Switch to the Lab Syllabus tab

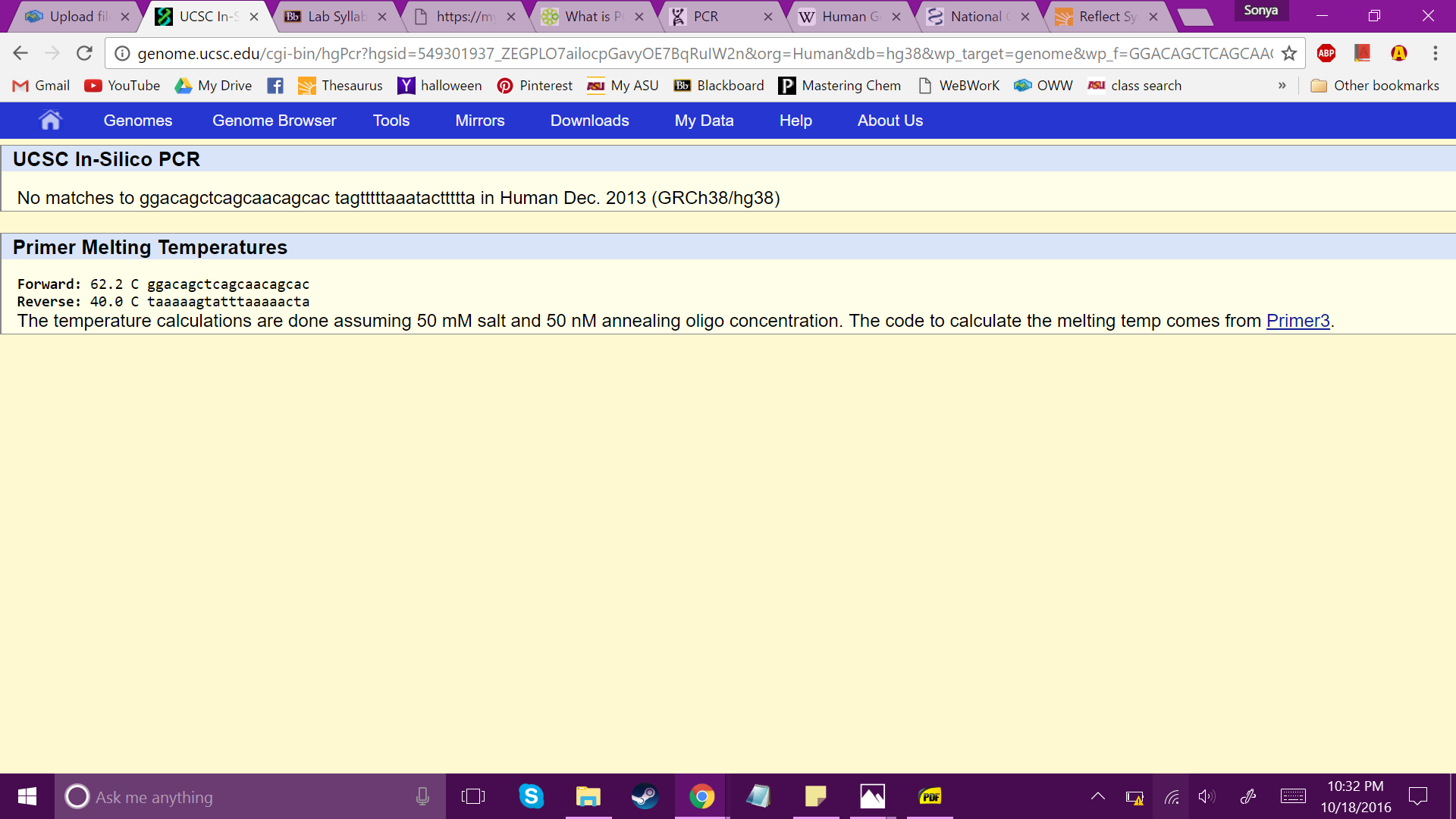point(336,17)
